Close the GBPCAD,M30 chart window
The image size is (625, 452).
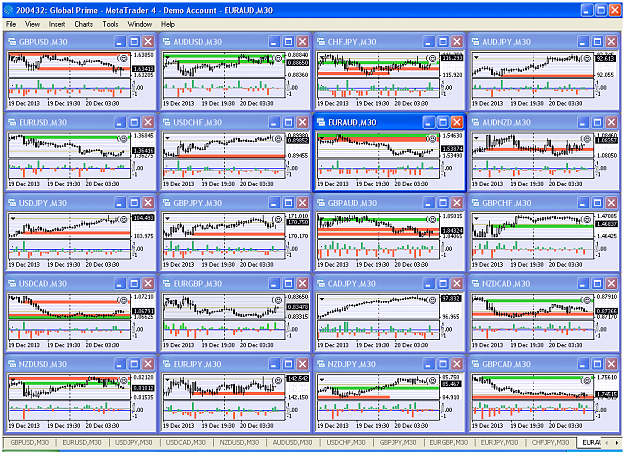[611, 364]
